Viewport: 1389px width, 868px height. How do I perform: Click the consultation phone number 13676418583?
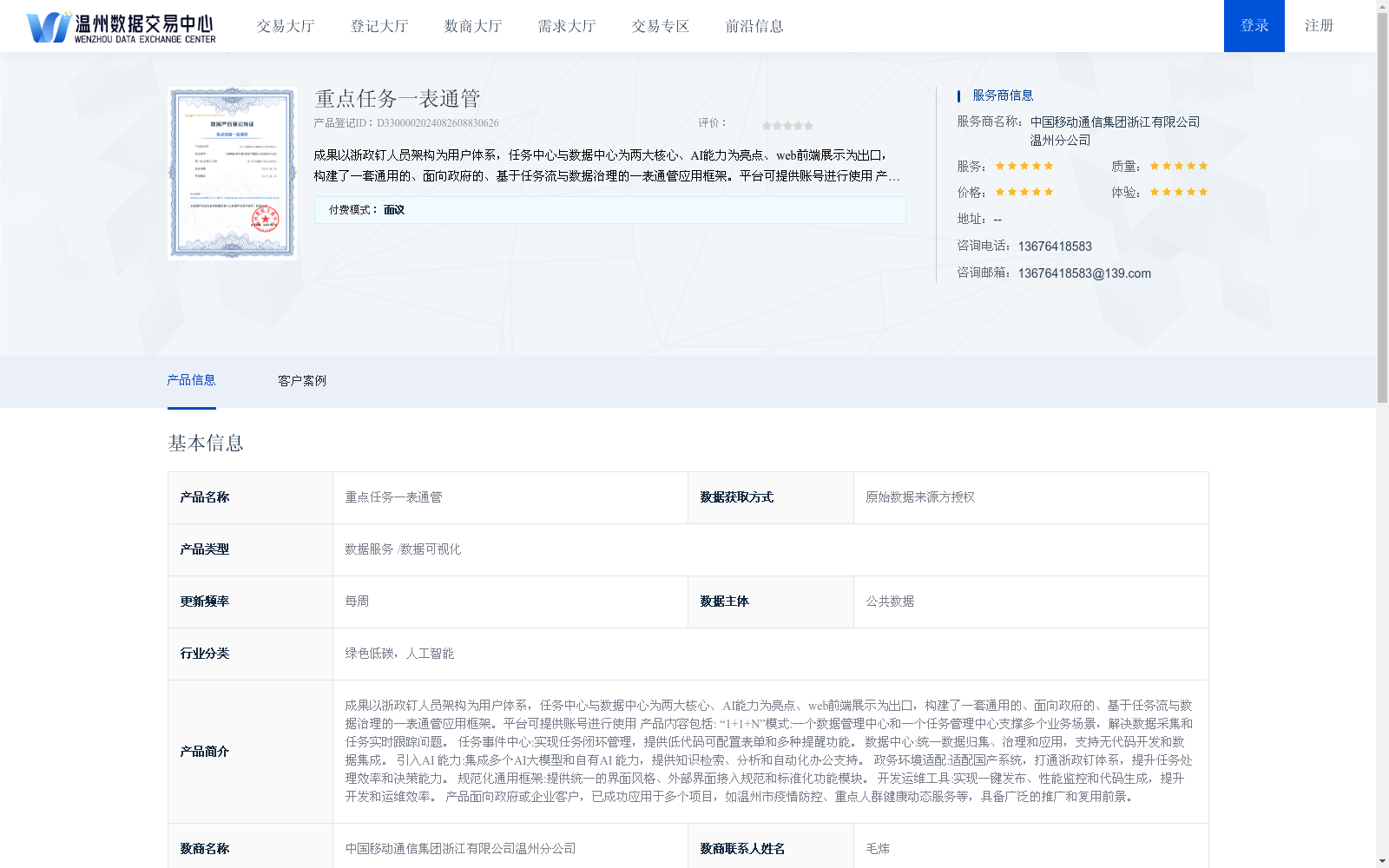1055,247
